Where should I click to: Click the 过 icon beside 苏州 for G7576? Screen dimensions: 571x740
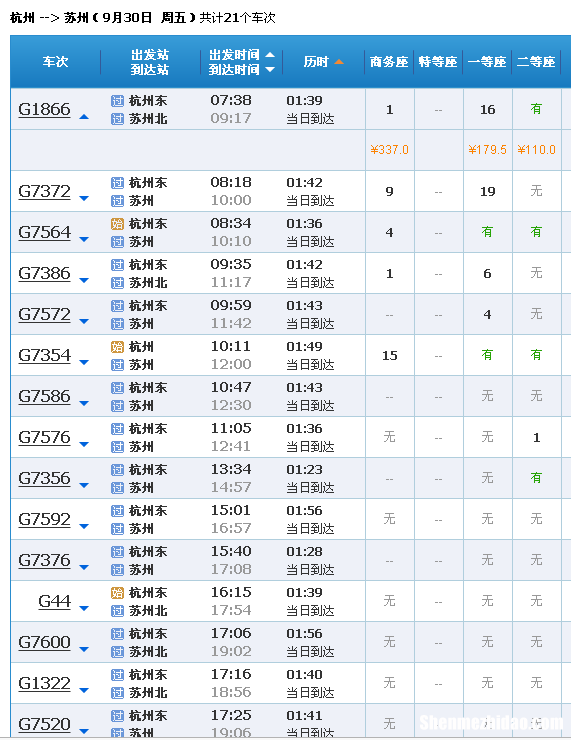(x=117, y=447)
